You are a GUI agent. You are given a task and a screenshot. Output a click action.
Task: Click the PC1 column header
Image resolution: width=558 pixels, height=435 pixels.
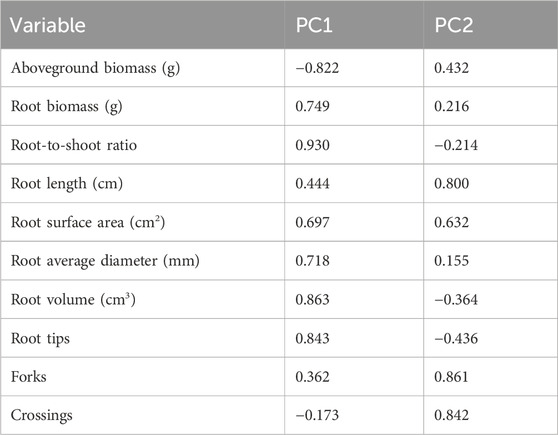point(314,25)
